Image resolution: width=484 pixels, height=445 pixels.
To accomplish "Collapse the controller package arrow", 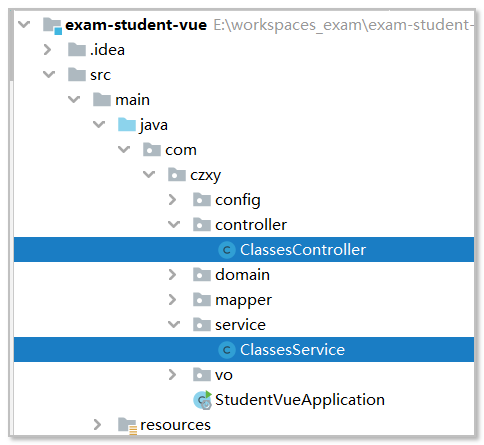I will pos(174,225).
